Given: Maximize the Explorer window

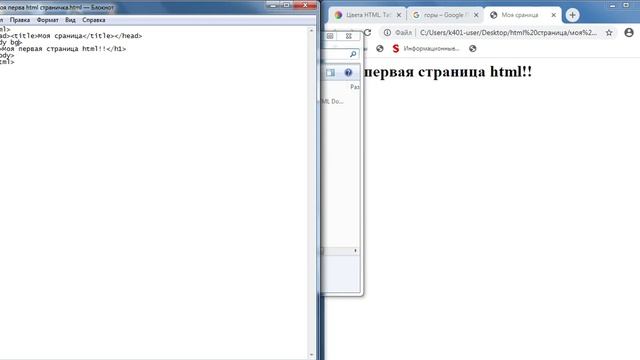Looking at the screenshot, I should [330, 36].
